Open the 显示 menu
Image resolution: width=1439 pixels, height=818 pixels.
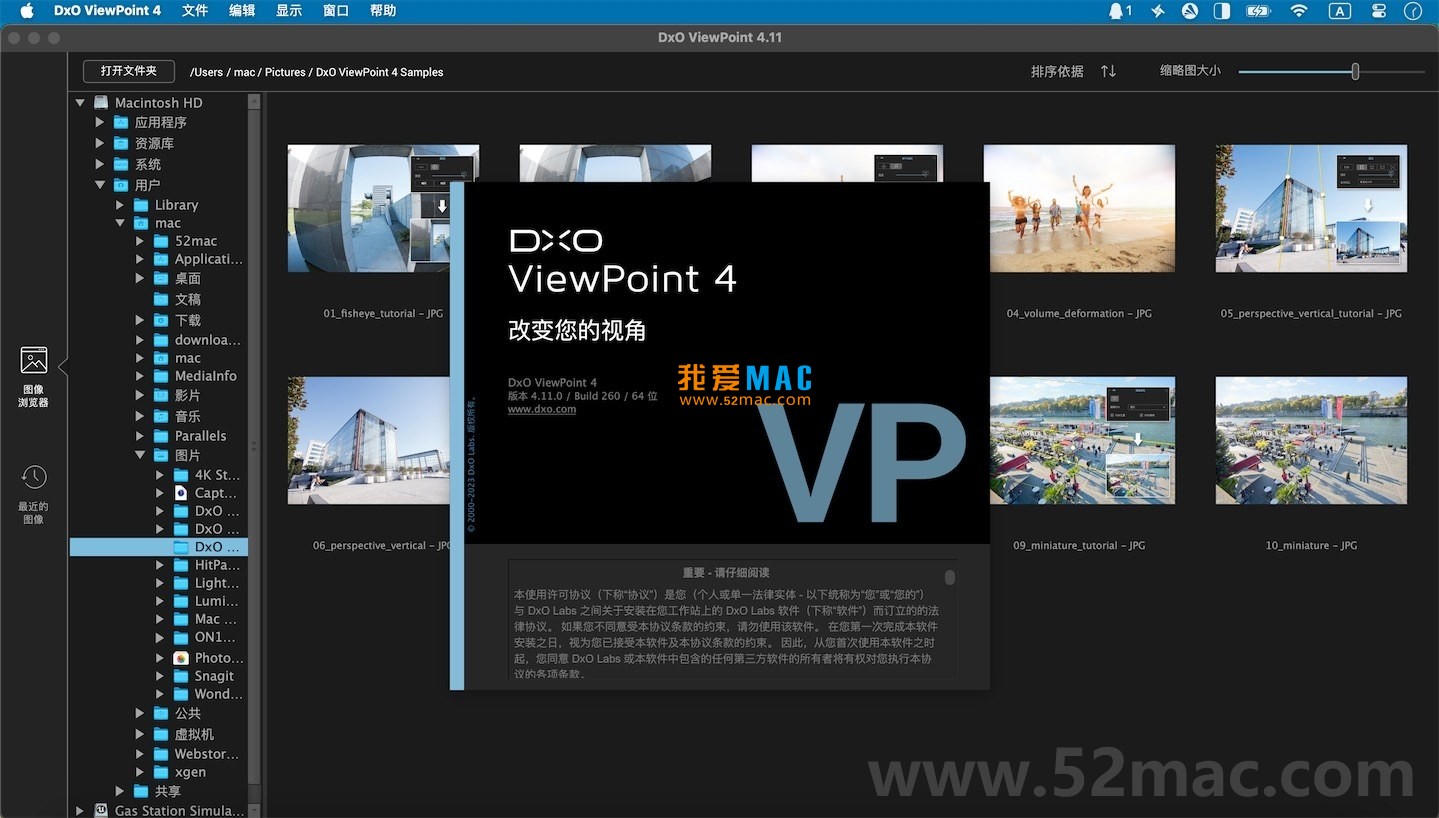(x=289, y=11)
